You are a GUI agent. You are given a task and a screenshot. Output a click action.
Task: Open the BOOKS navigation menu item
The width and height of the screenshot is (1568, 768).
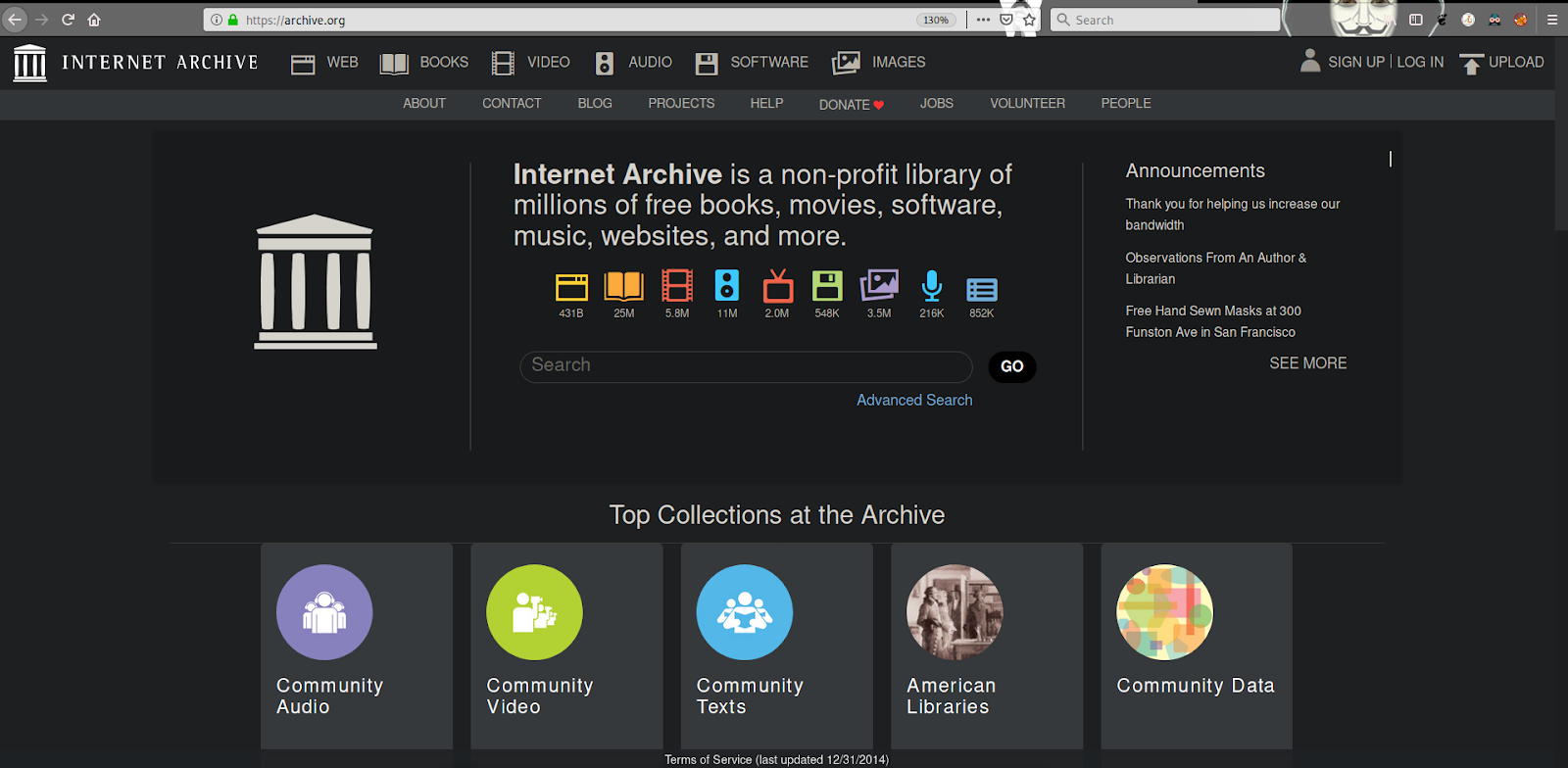(x=444, y=63)
